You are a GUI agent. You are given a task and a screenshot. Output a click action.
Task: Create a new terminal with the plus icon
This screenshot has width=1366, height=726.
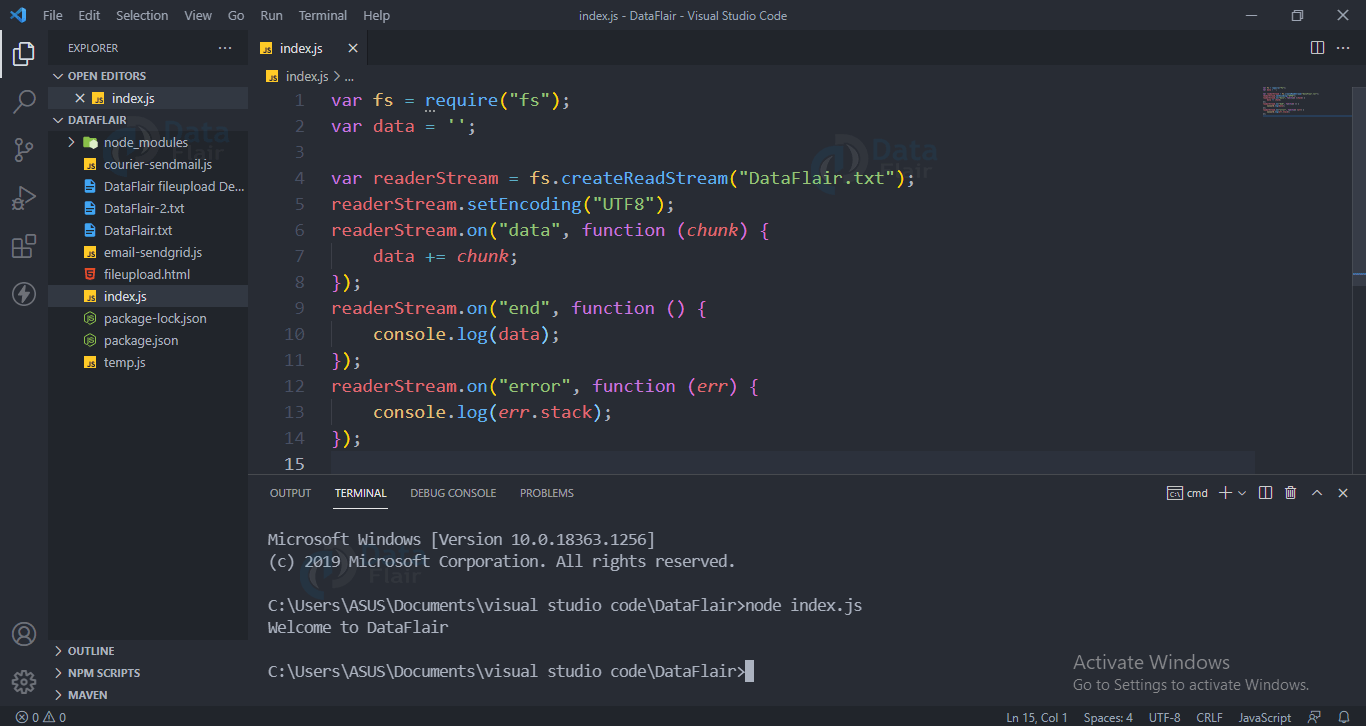pyautogui.click(x=1226, y=492)
